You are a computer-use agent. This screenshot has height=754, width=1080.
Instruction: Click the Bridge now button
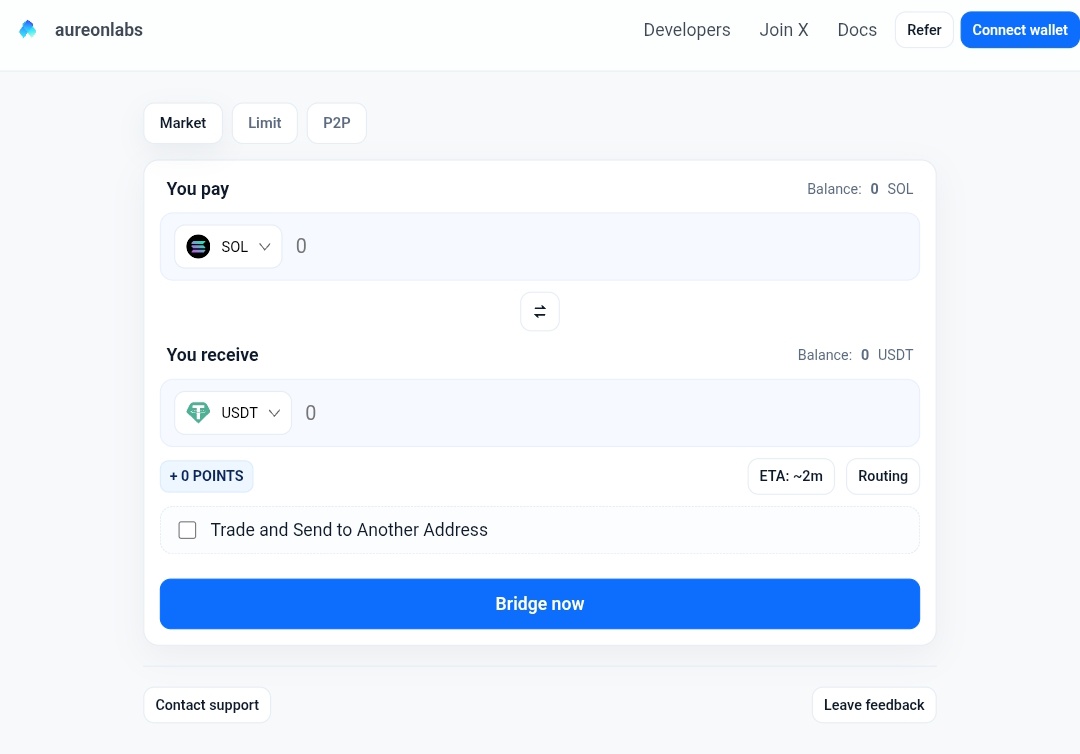coord(539,604)
